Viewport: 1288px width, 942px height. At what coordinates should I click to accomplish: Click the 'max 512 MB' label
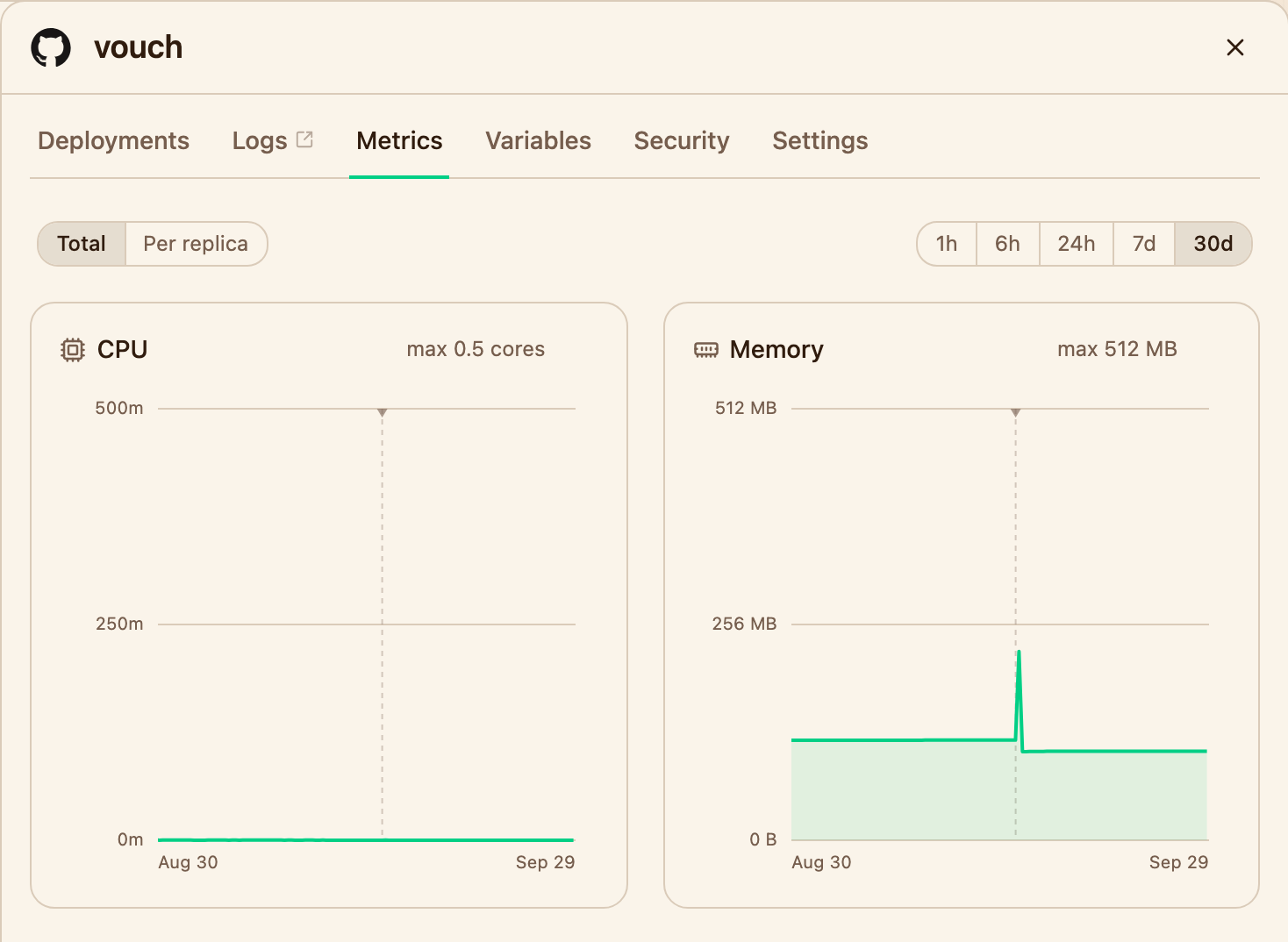1117,349
